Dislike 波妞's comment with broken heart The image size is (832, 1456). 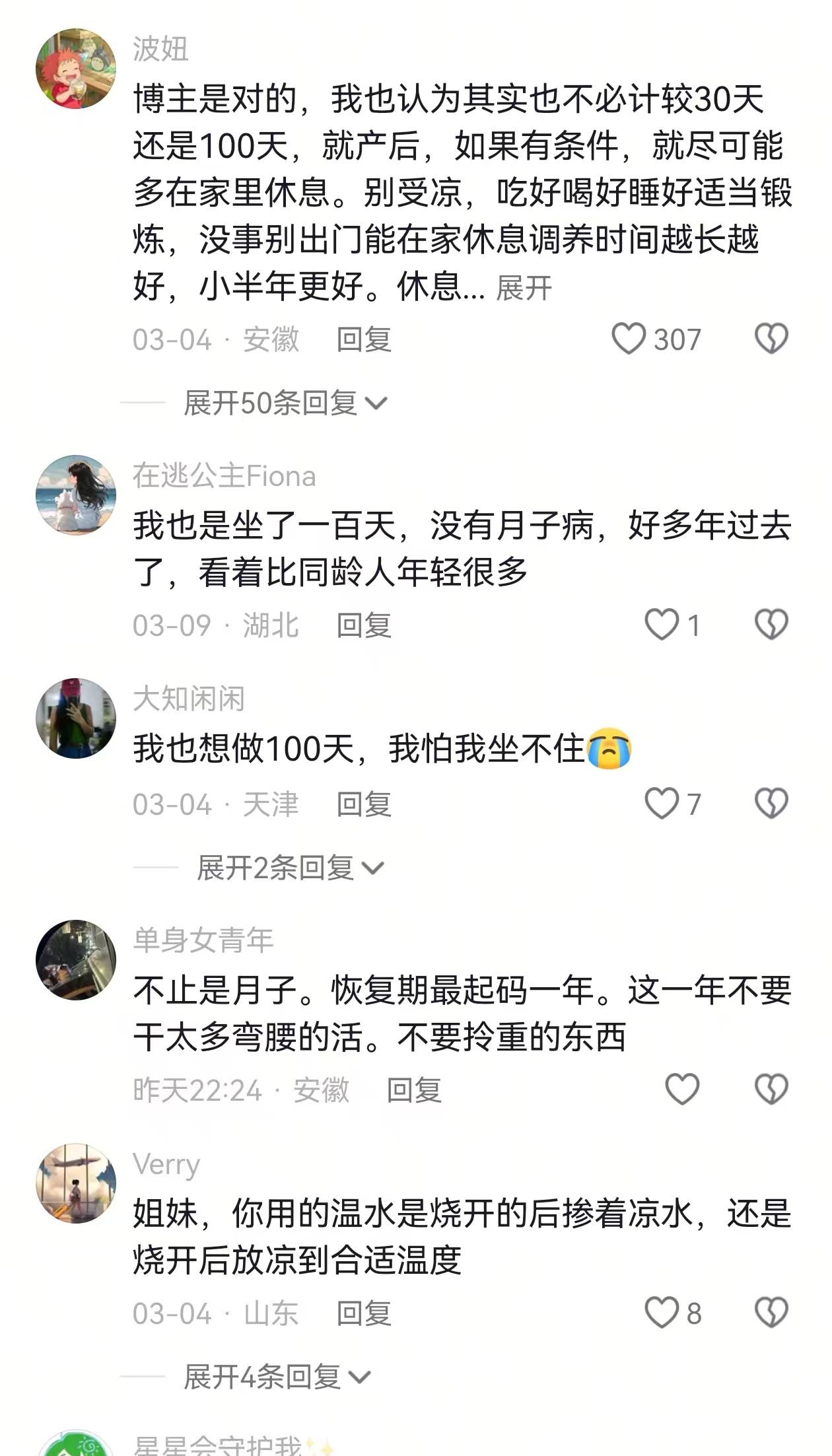click(771, 339)
